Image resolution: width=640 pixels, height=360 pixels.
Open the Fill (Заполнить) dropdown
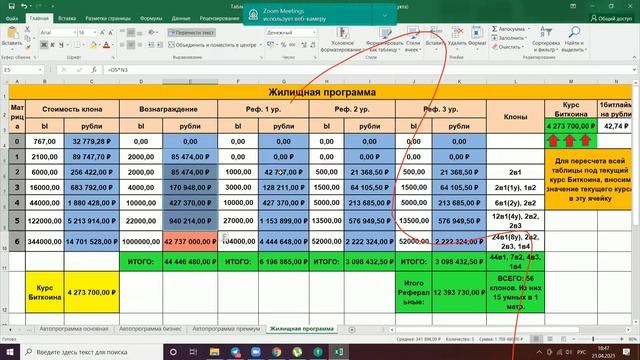click(x=508, y=38)
